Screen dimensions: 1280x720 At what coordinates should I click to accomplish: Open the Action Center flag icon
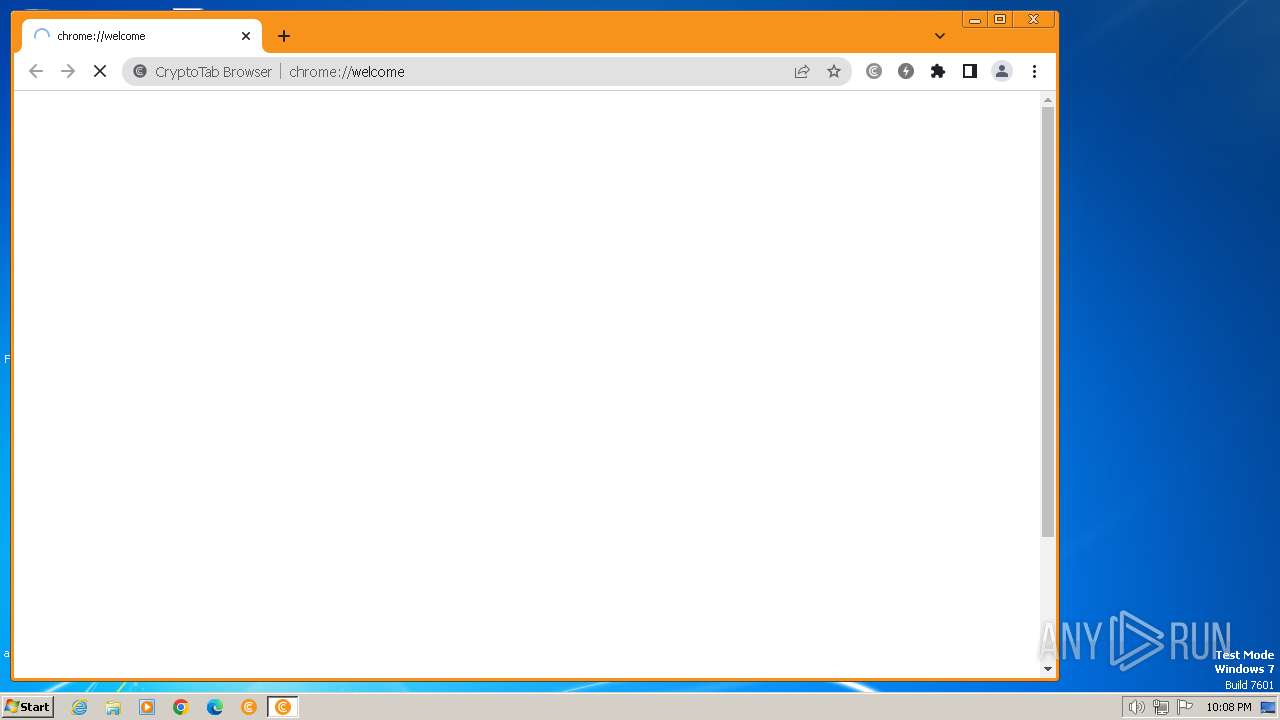pos(1185,707)
